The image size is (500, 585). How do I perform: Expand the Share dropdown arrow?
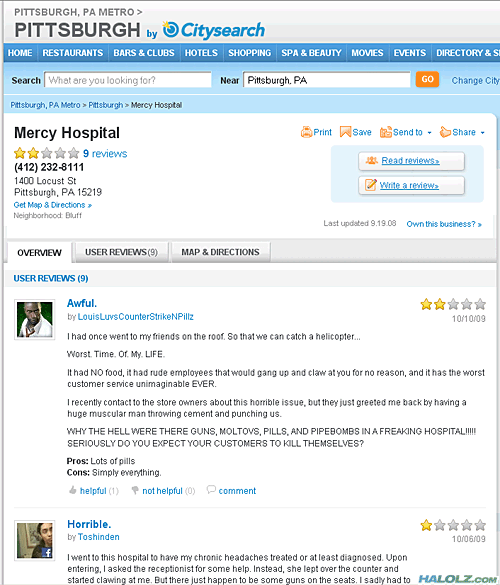point(482,133)
